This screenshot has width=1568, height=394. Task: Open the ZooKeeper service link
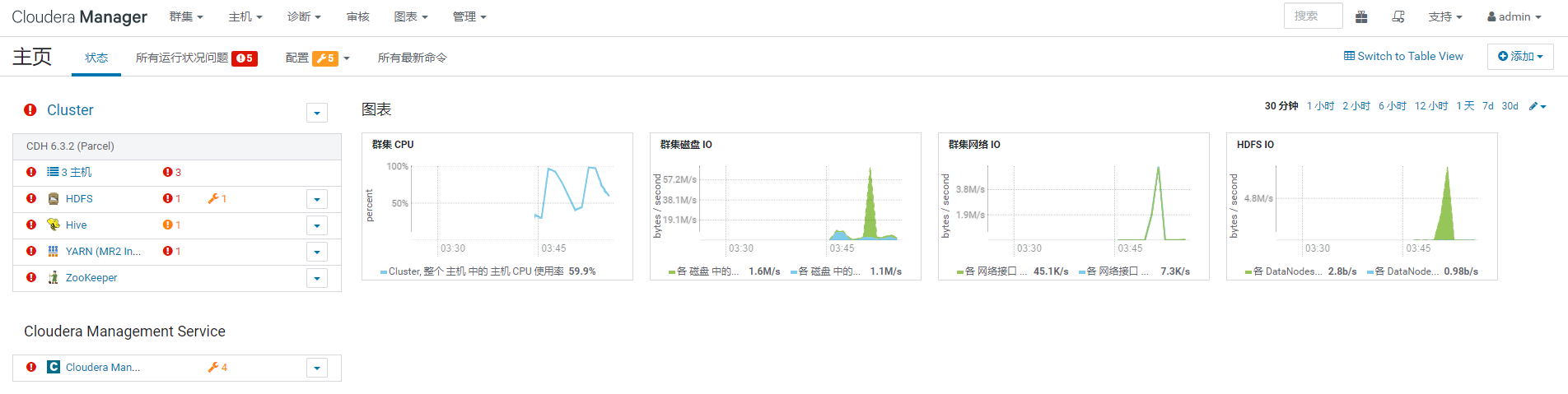(91, 277)
